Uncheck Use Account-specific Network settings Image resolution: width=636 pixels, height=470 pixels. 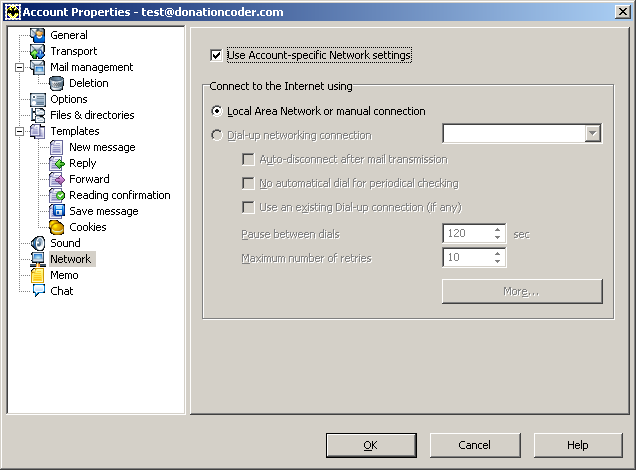[216, 55]
